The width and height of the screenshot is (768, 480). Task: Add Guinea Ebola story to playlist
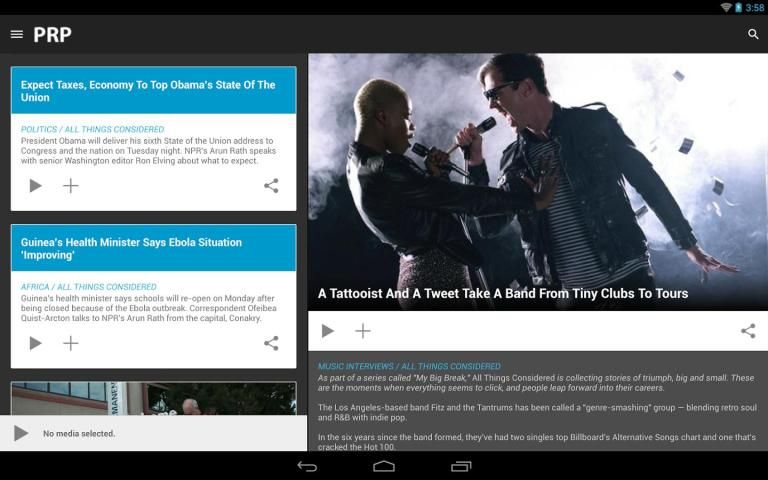click(71, 343)
